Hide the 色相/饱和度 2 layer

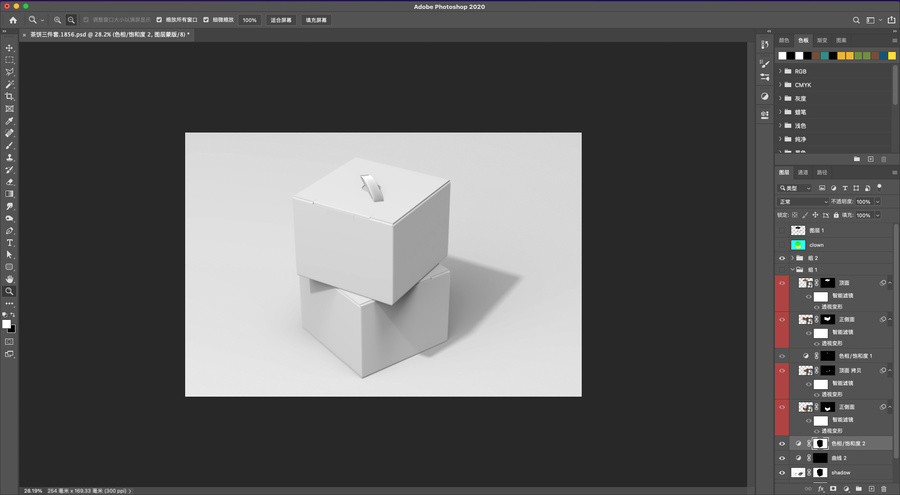coord(782,443)
